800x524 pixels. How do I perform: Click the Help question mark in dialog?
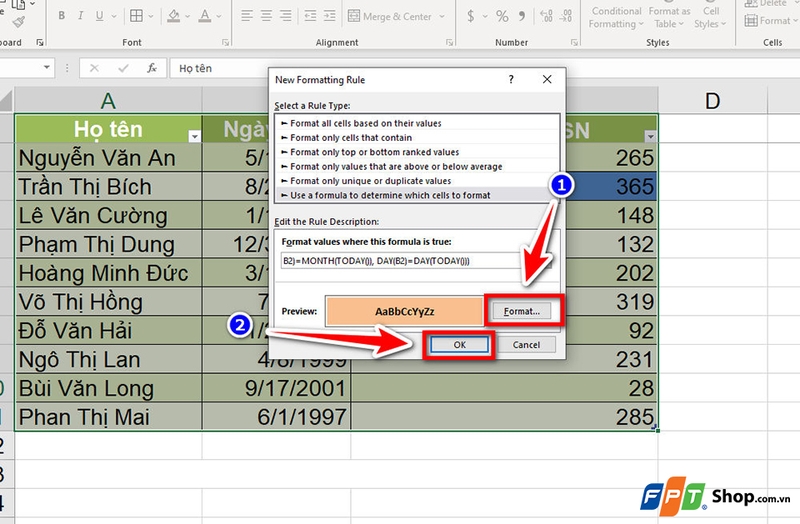point(511,79)
